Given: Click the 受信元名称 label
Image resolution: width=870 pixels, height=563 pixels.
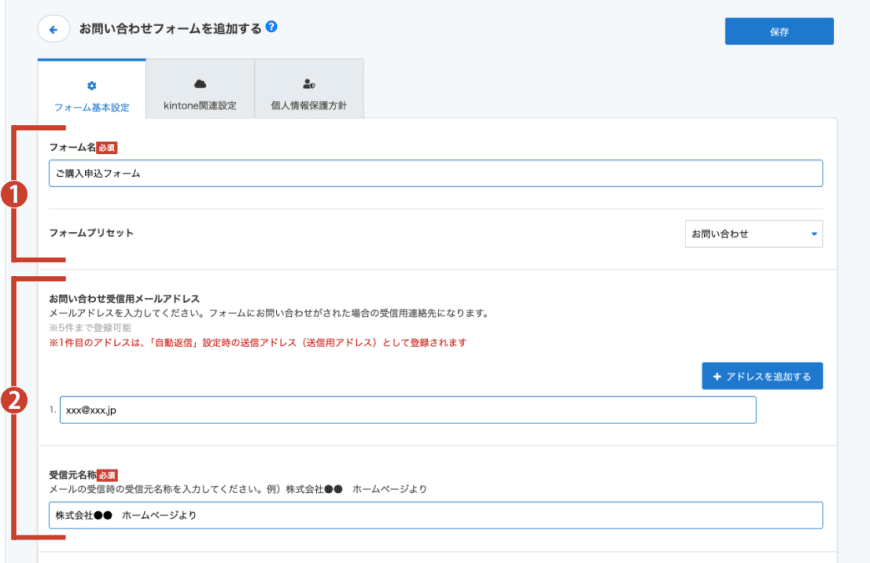Looking at the screenshot, I should point(73,475).
